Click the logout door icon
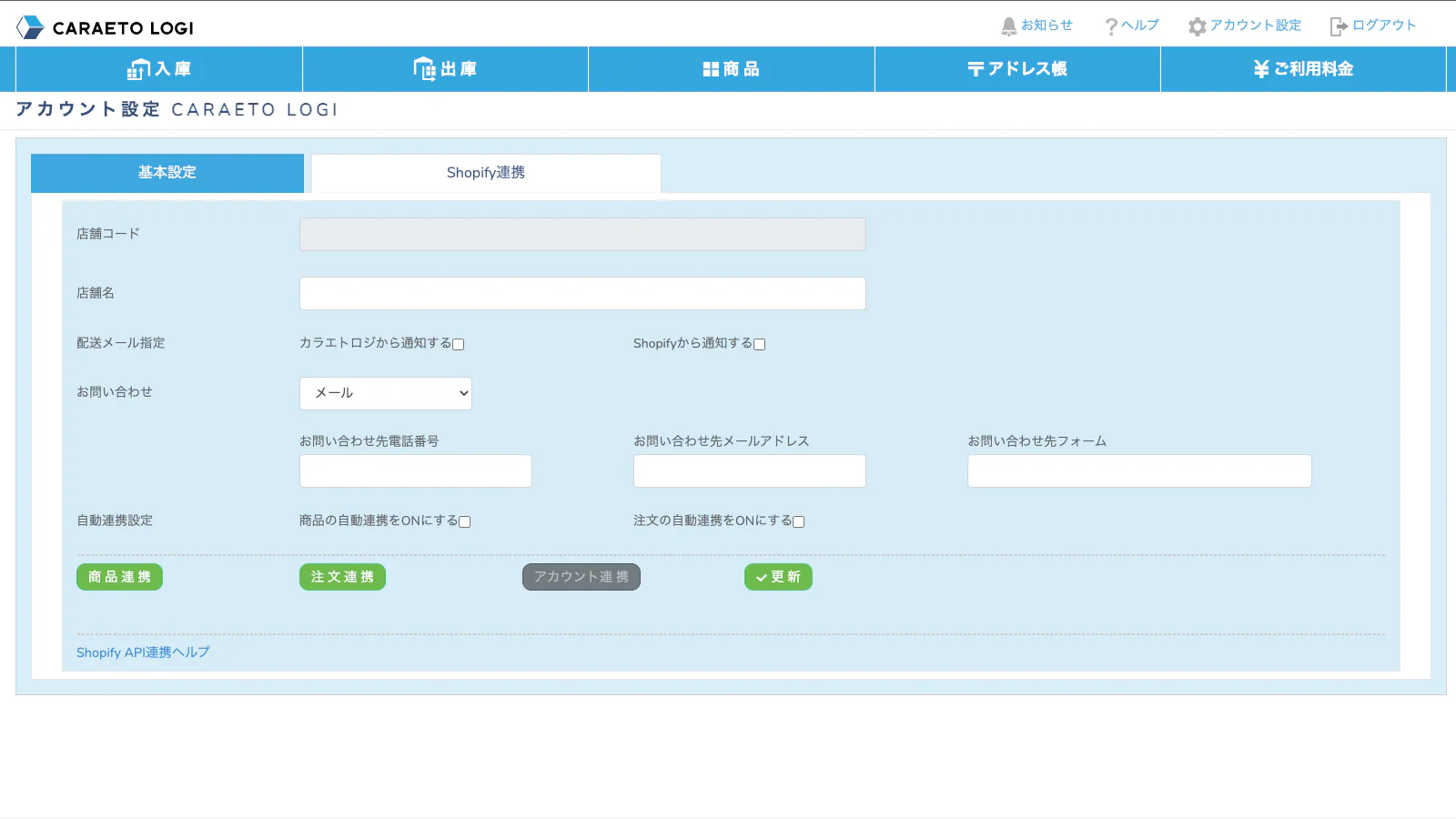 [x=1339, y=26]
